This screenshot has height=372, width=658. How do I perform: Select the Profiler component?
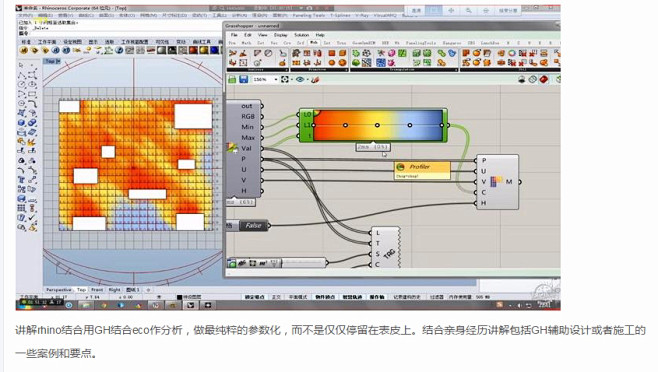click(x=422, y=170)
